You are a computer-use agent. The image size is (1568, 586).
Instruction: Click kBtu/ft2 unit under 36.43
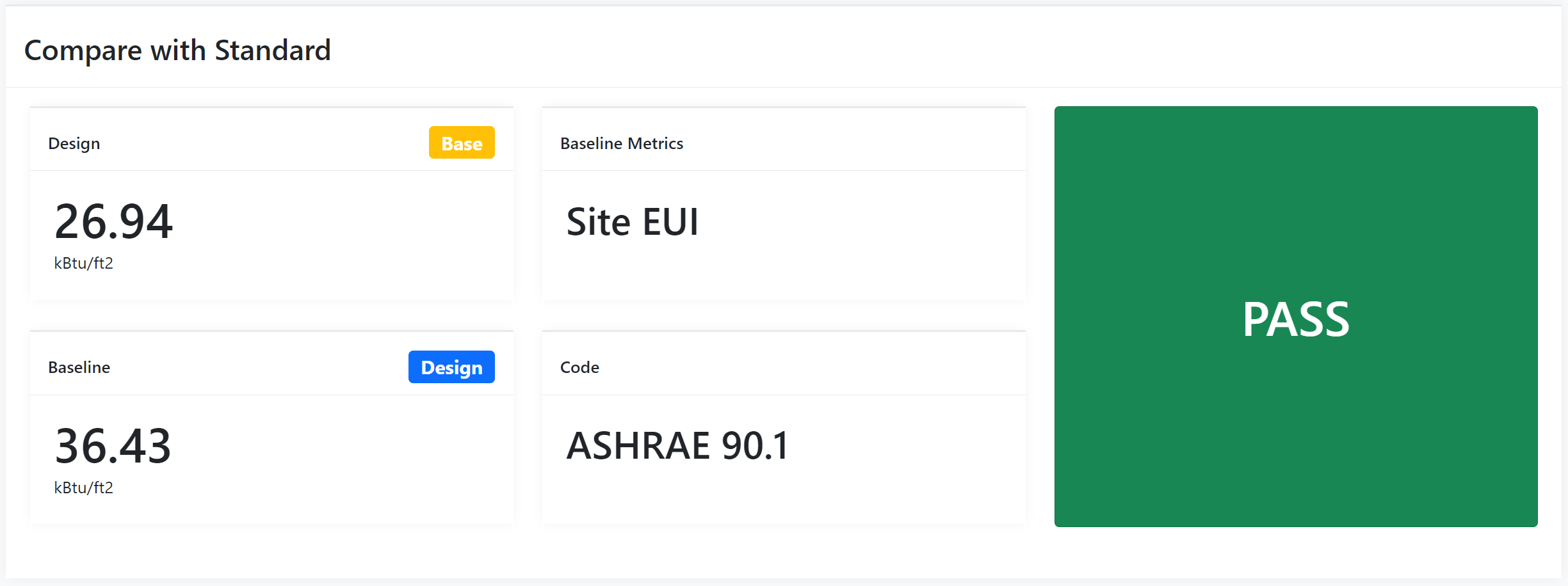click(83, 487)
